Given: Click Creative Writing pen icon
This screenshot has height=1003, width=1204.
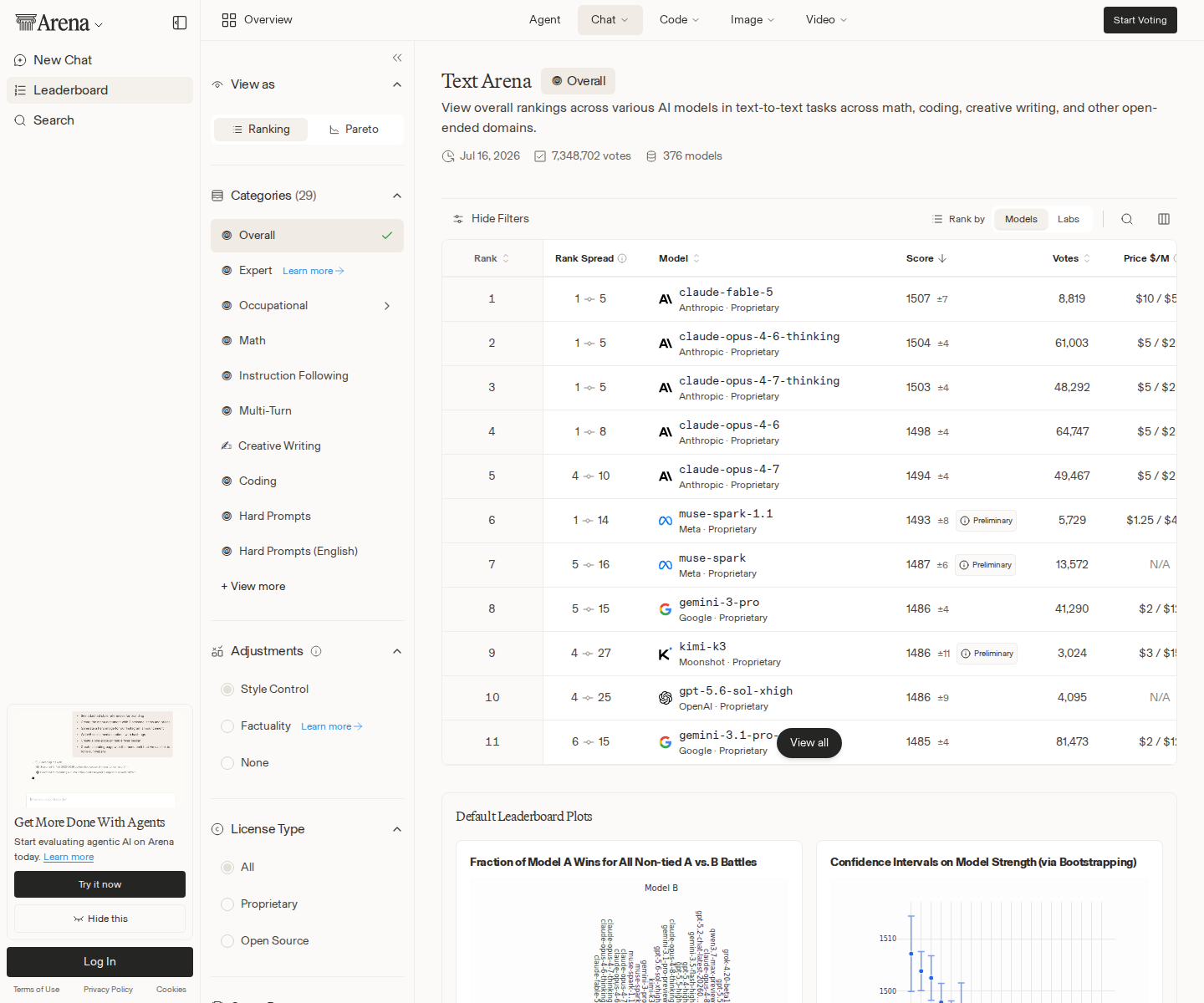Looking at the screenshot, I should click(x=227, y=446).
